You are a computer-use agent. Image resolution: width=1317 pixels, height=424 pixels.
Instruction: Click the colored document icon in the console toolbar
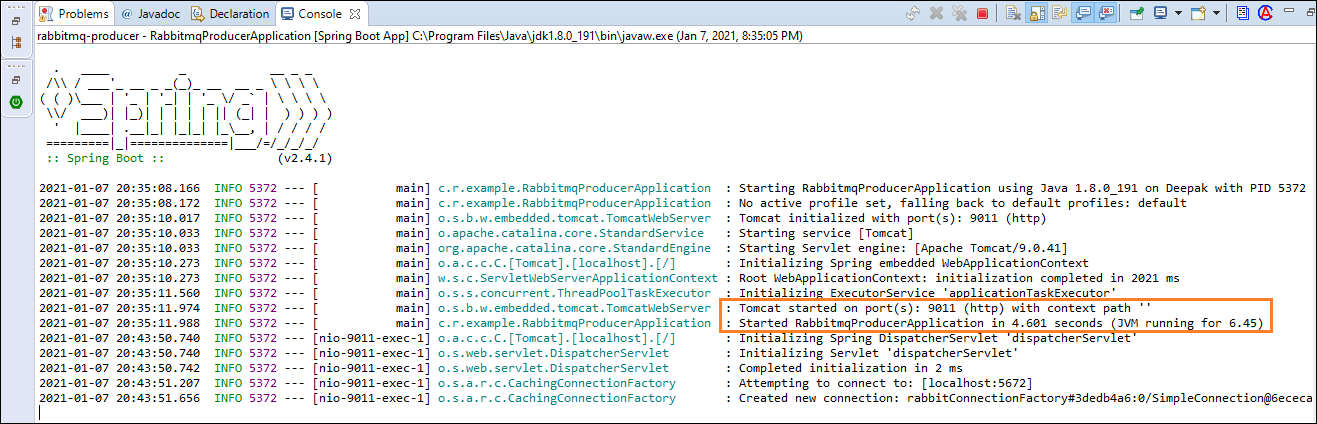coord(1242,14)
